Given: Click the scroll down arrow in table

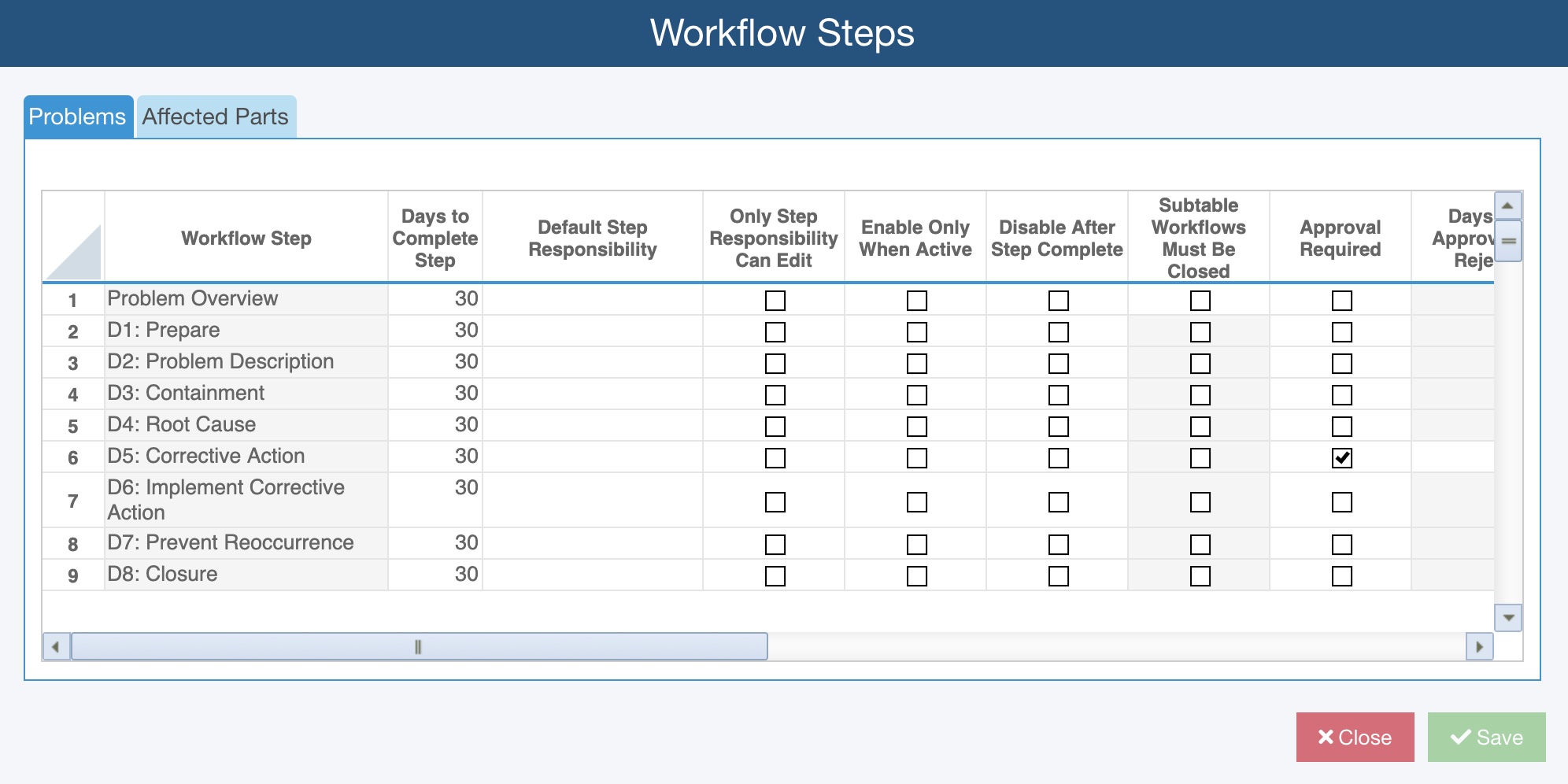Looking at the screenshot, I should pyautogui.click(x=1507, y=618).
